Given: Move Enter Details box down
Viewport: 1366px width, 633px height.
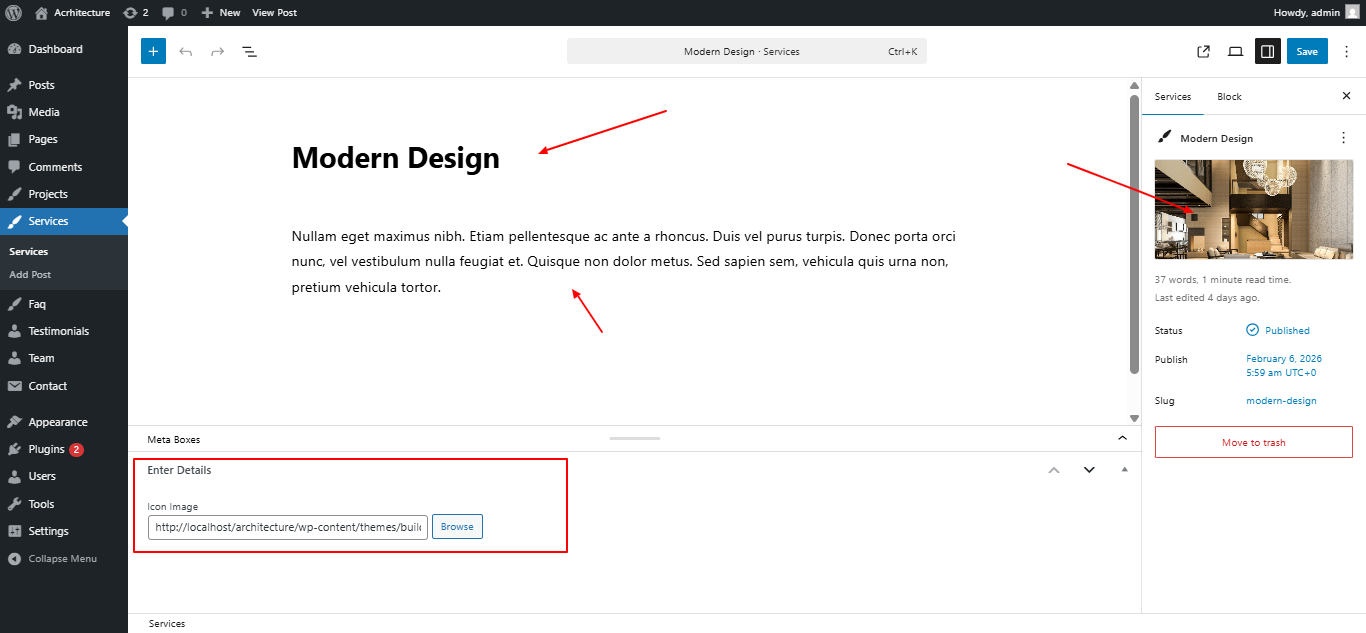Looking at the screenshot, I should [1089, 470].
